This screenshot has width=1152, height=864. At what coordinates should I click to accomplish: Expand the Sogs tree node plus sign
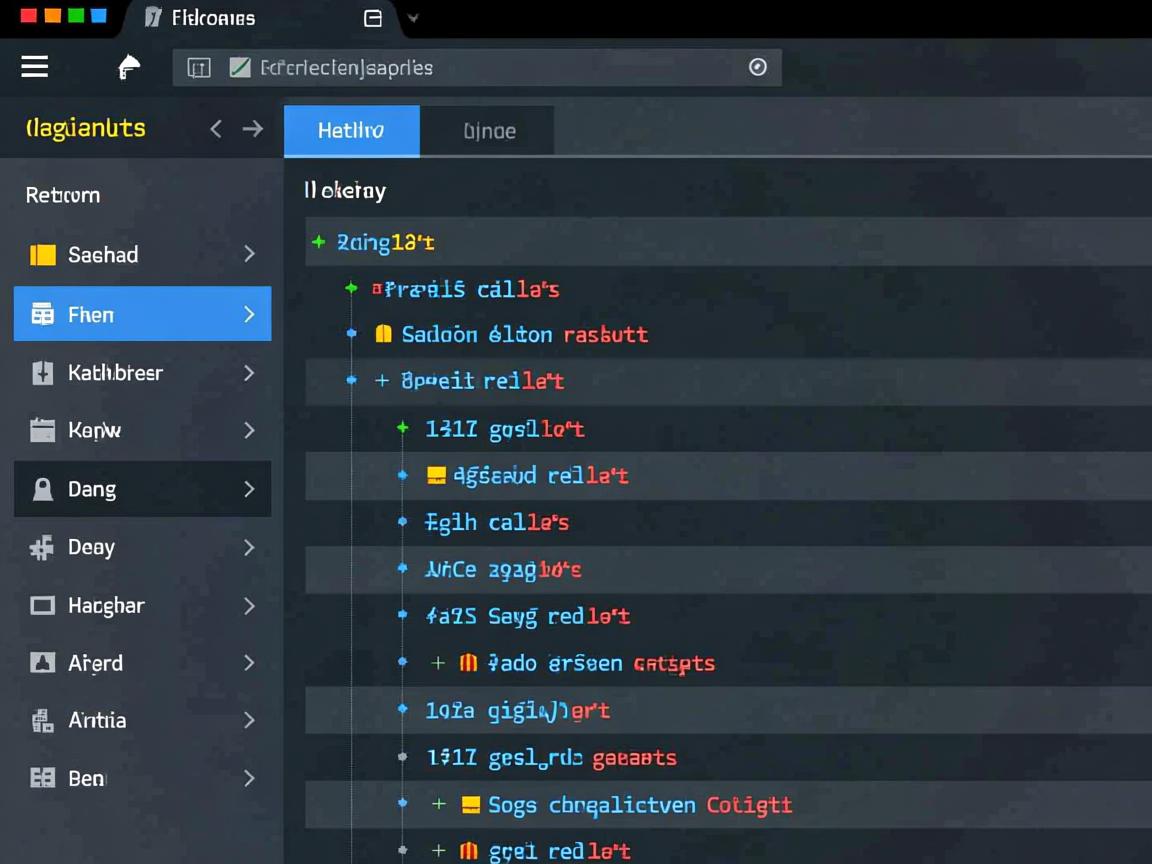tap(438, 805)
